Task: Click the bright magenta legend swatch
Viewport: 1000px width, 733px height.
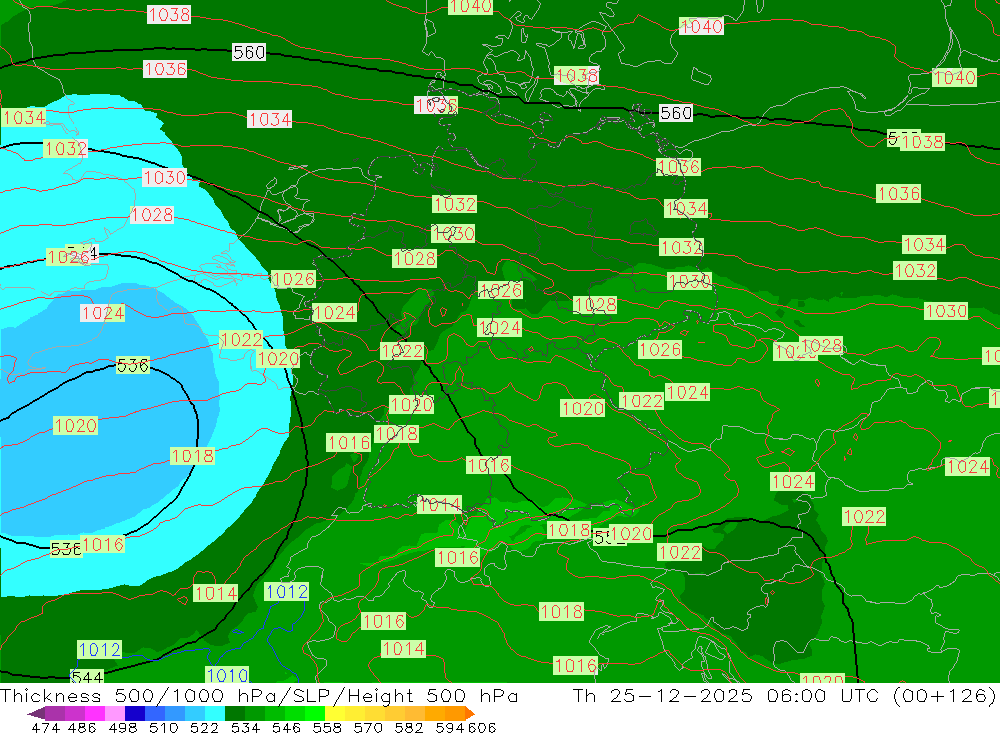Action: (93, 713)
